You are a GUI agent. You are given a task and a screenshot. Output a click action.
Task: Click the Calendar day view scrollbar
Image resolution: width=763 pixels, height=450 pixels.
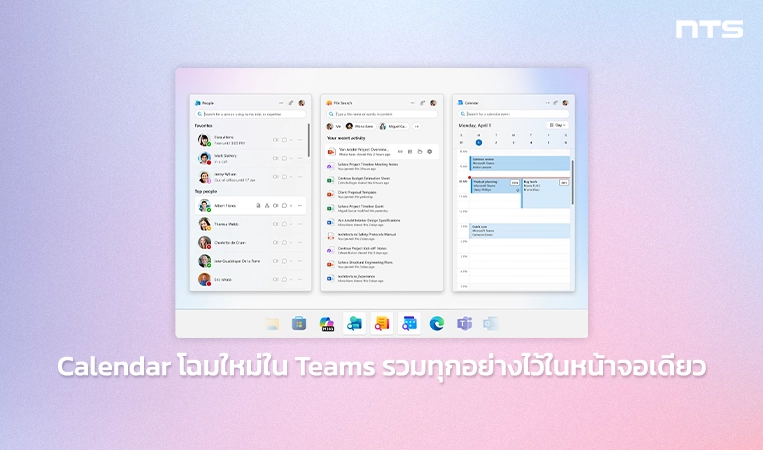tap(572, 182)
